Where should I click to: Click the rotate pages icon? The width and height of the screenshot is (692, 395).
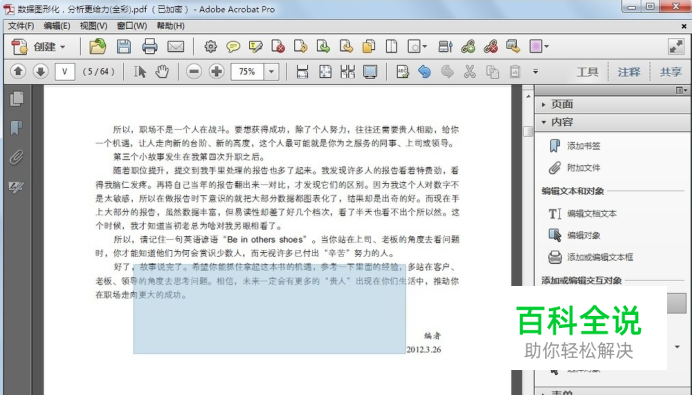coord(301,46)
